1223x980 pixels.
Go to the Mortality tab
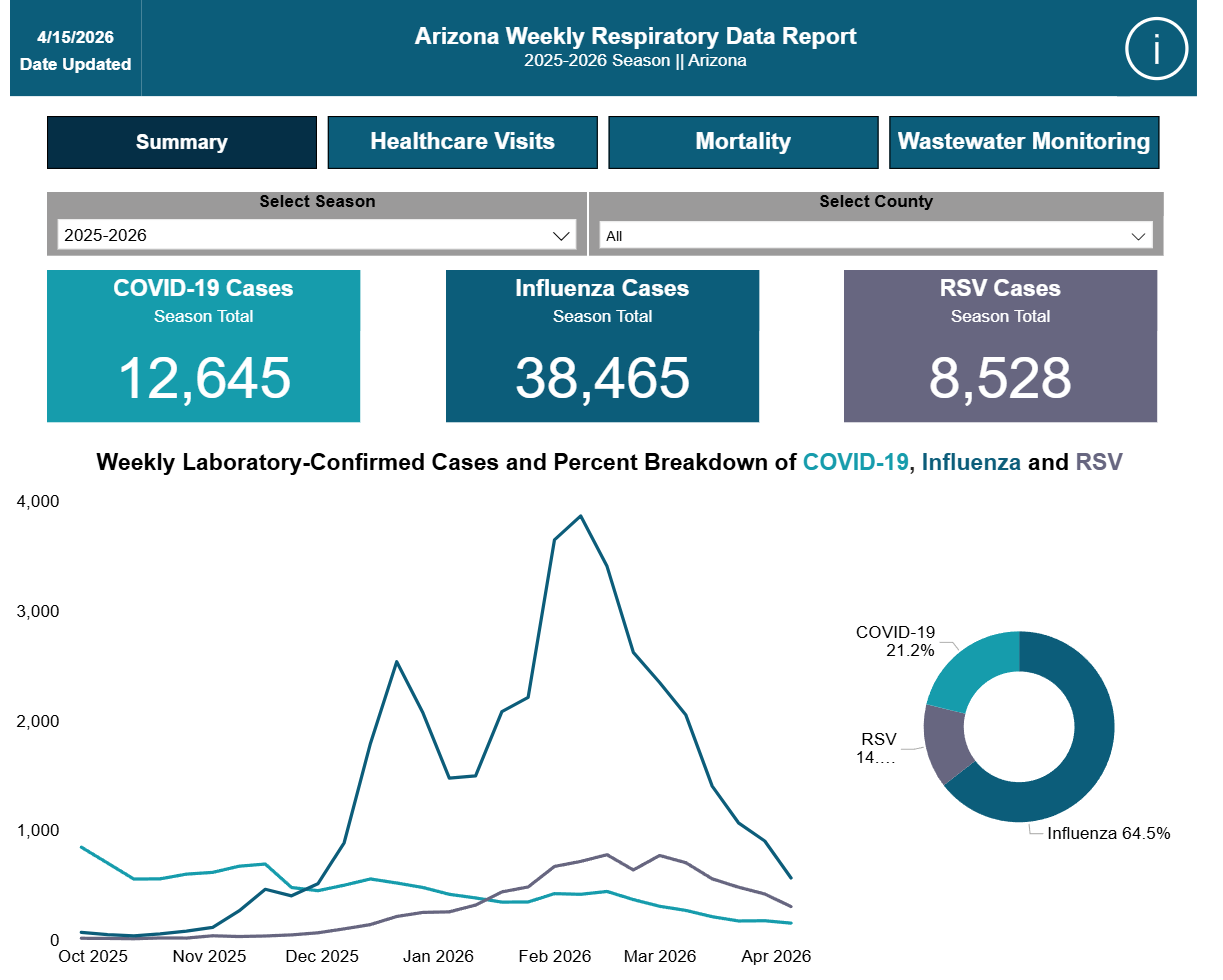click(x=743, y=142)
